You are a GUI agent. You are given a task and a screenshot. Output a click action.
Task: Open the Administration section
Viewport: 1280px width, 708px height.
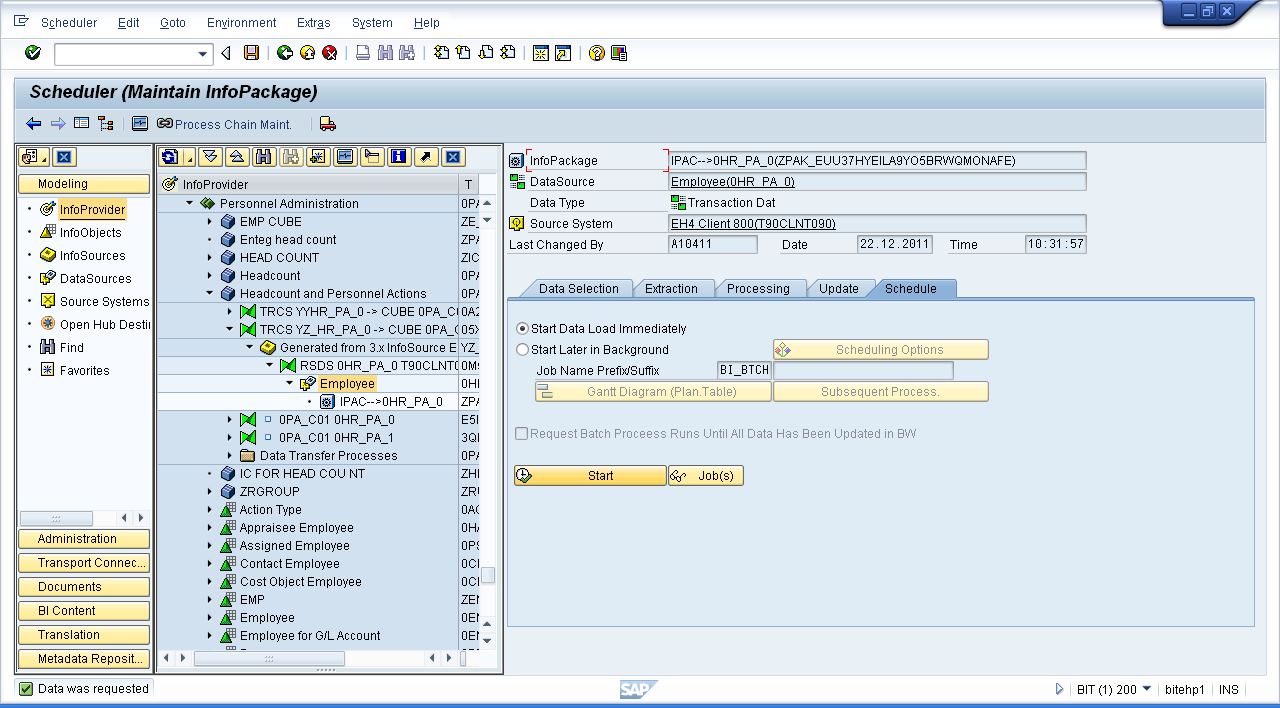click(84, 539)
